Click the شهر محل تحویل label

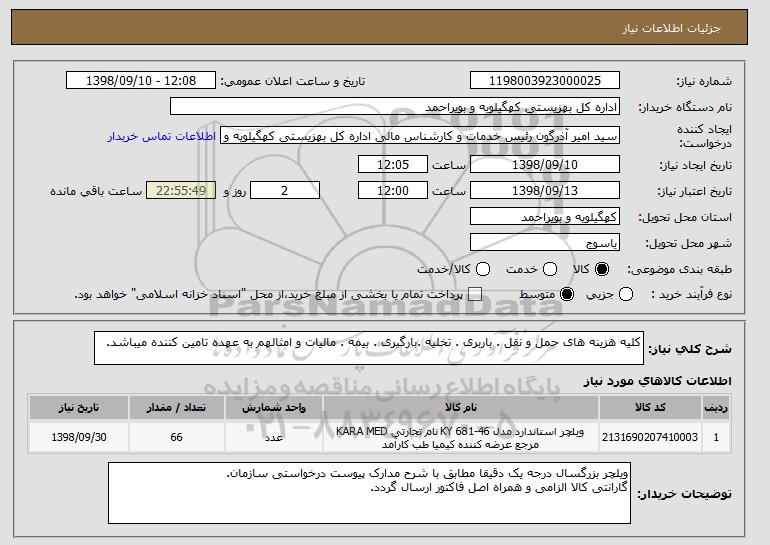[x=688, y=244]
